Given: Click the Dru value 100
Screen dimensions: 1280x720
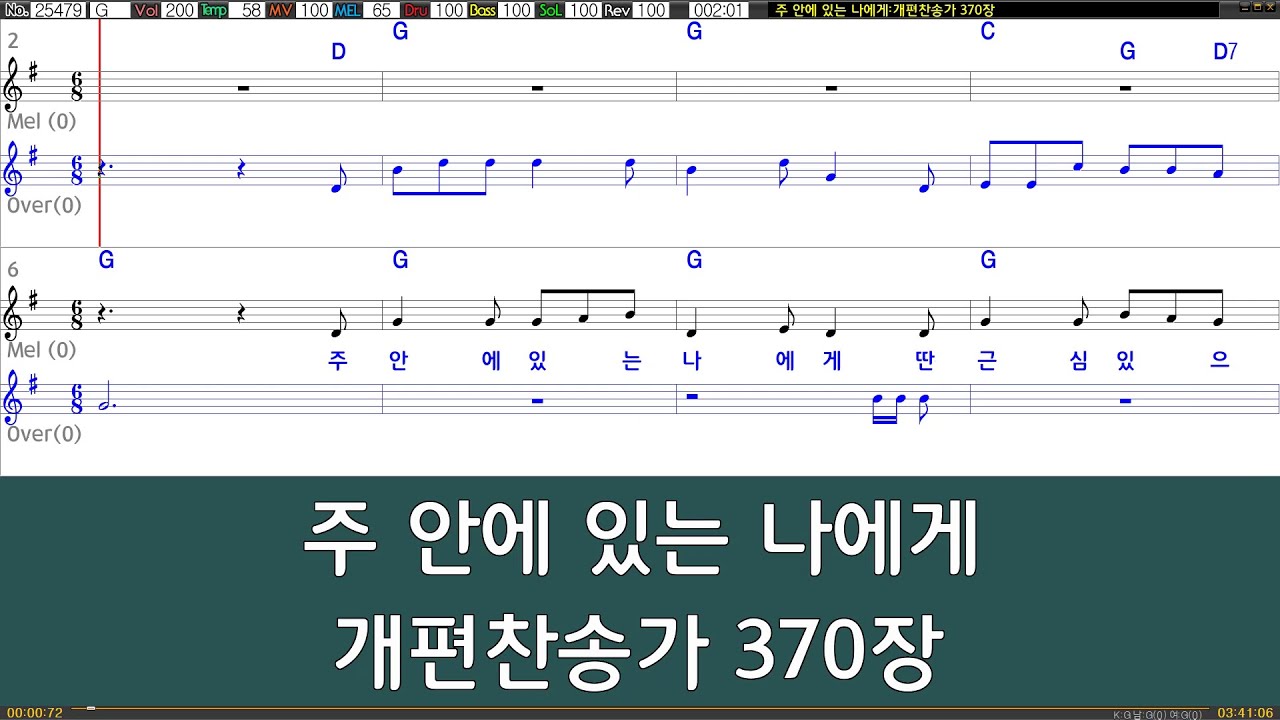Looking at the screenshot, I should click(449, 10).
